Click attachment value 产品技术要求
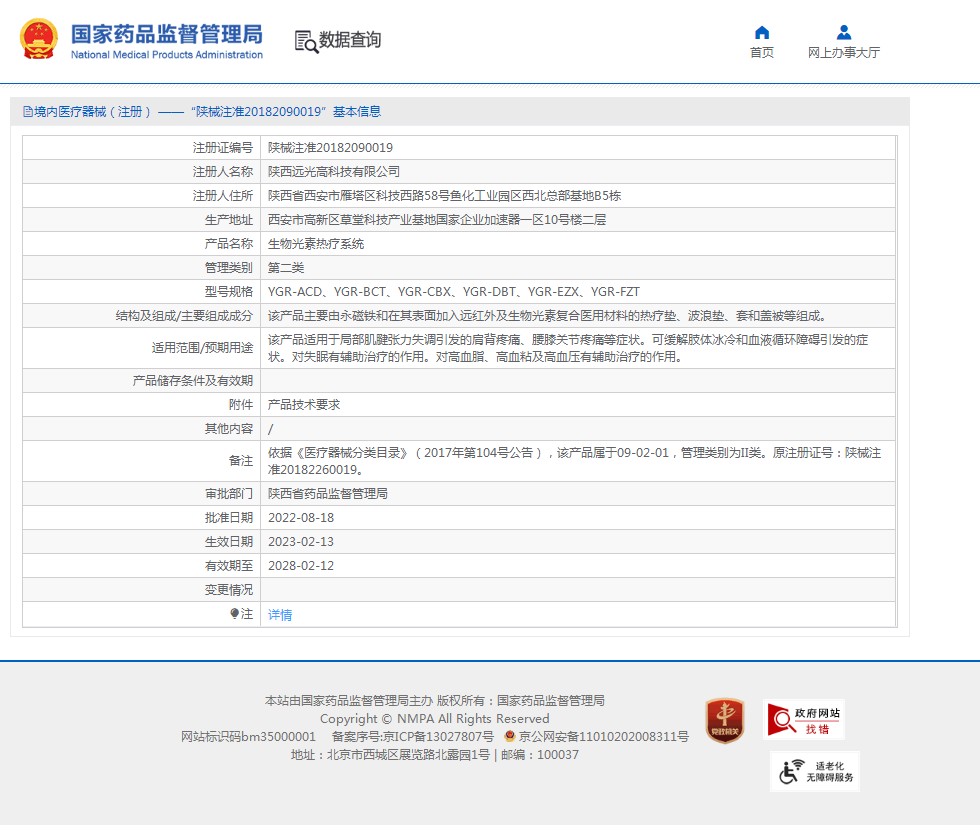980x840 pixels. pyautogui.click(x=304, y=405)
